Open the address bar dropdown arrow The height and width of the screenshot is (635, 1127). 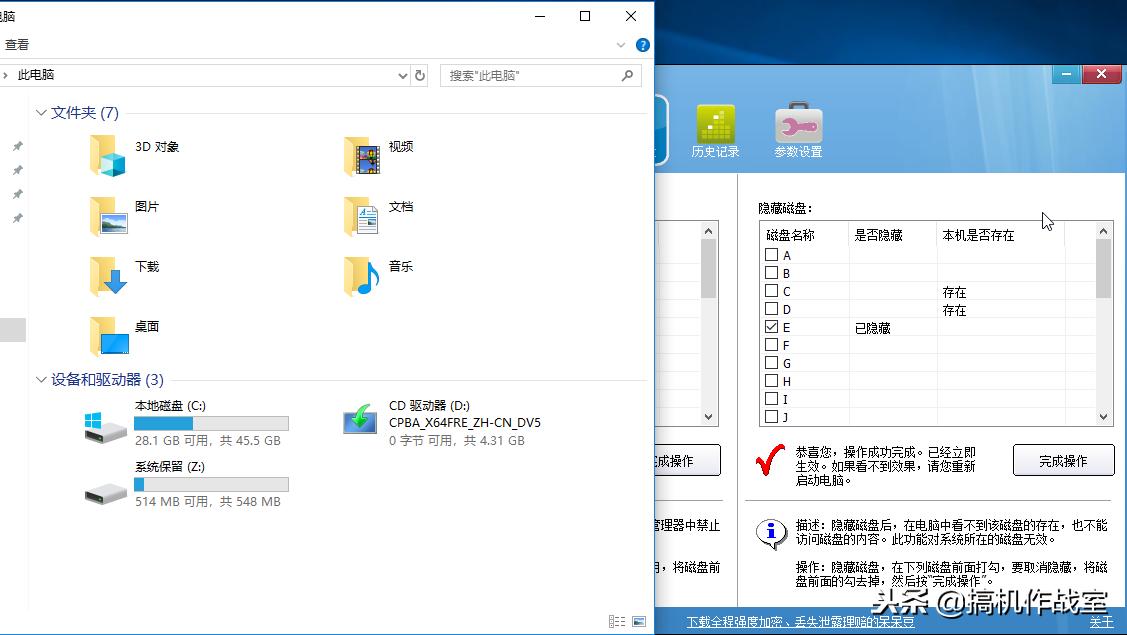pyautogui.click(x=402, y=75)
